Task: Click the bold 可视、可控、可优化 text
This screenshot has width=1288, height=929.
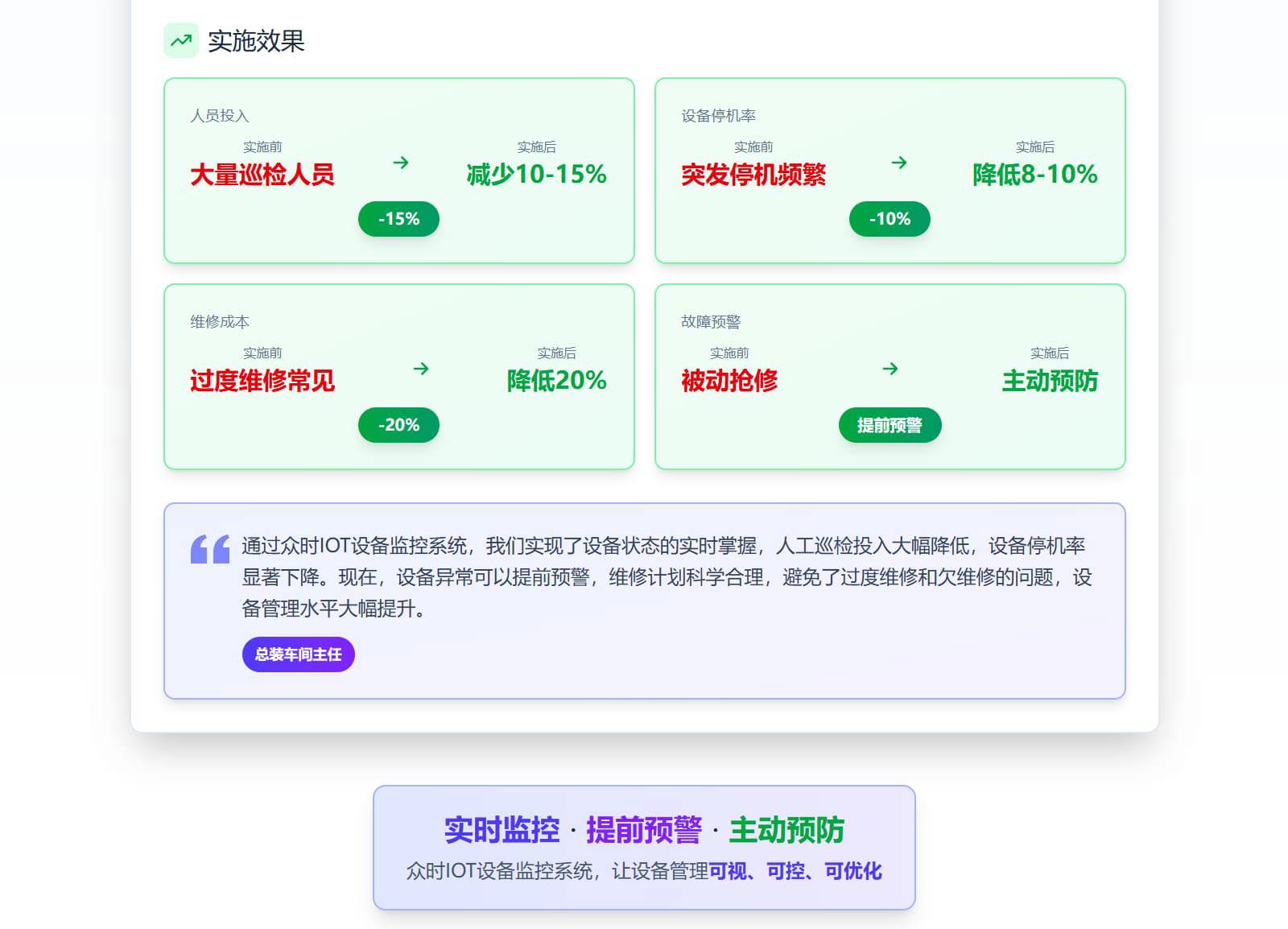Action: (795, 871)
